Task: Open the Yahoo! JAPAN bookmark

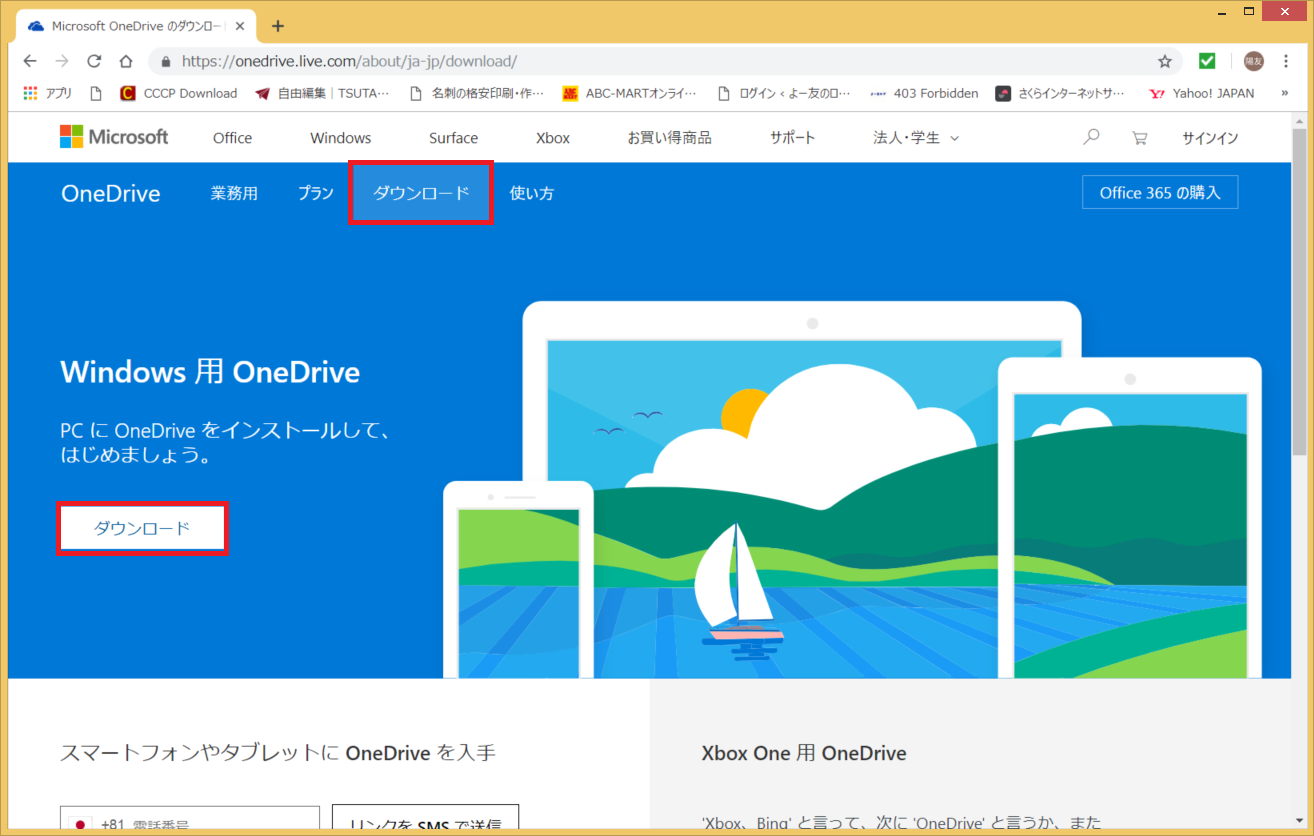Action: (x=1201, y=93)
